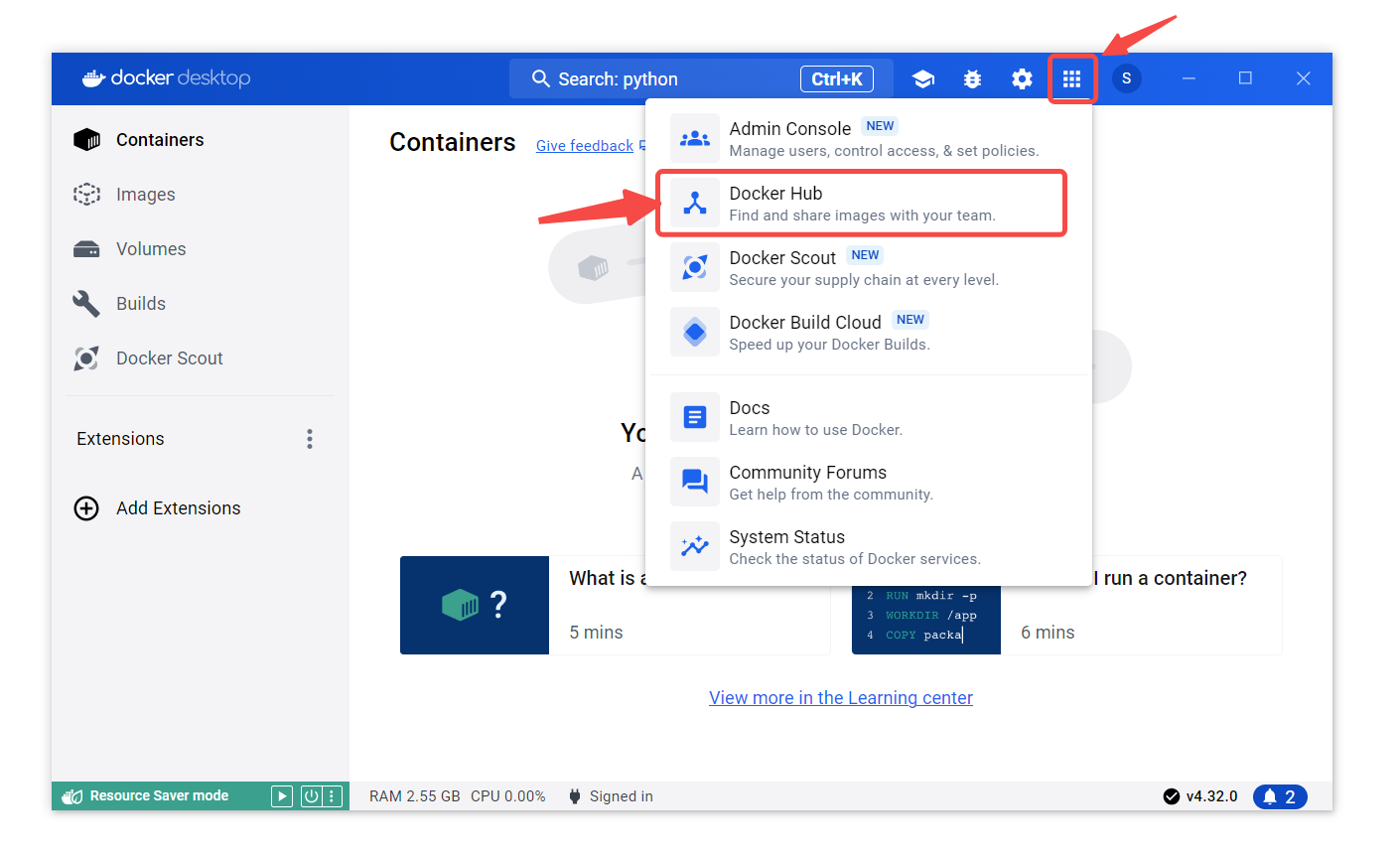Open Settings gear icon in header
This screenshot has height=858, width=1400.
(1022, 79)
